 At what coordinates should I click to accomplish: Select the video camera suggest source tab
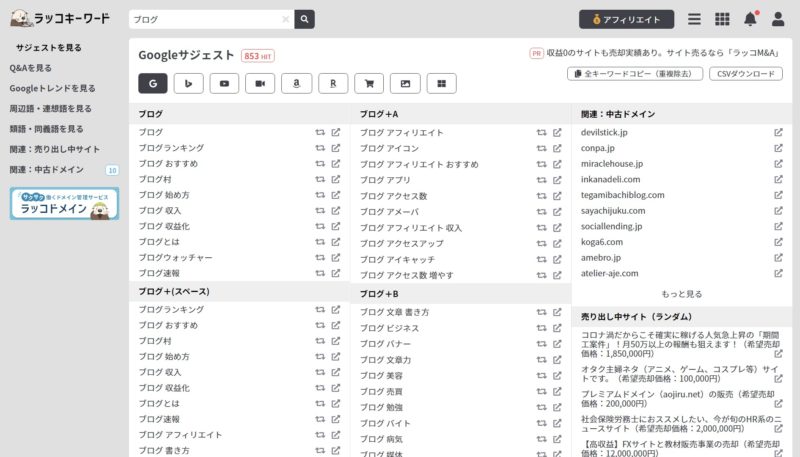[x=260, y=84]
